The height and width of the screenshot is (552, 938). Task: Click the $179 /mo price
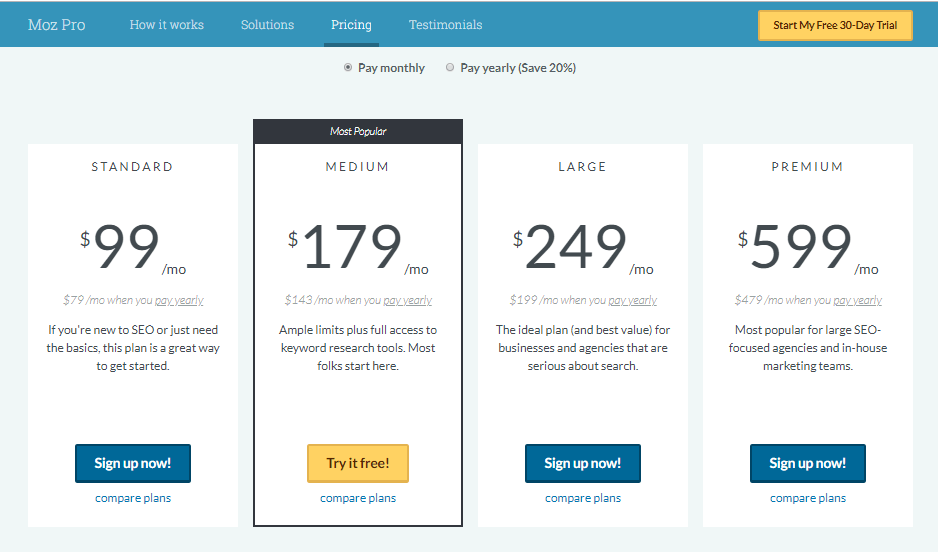pyautogui.click(x=358, y=247)
